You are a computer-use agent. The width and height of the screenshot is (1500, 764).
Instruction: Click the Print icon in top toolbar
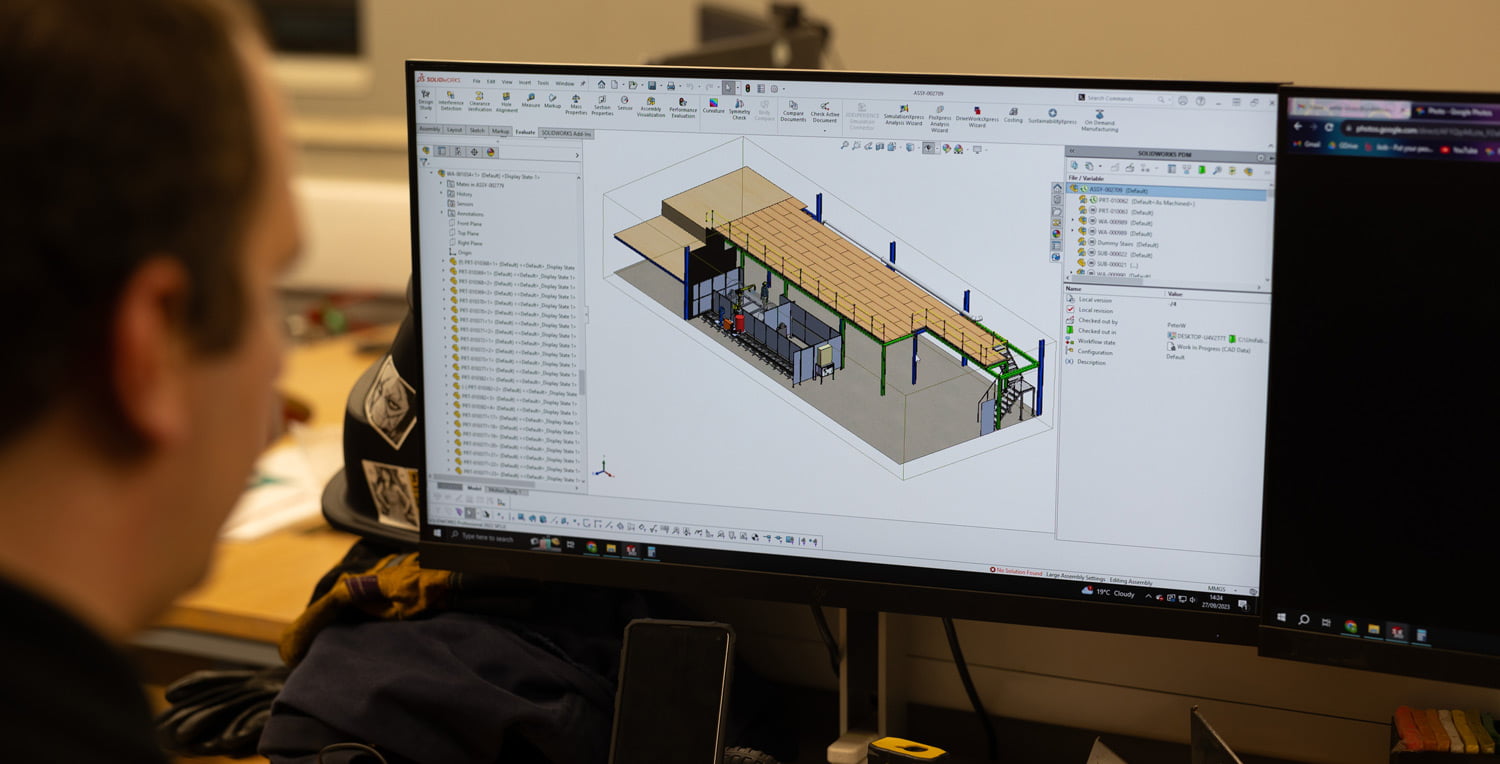pos(671,86)
